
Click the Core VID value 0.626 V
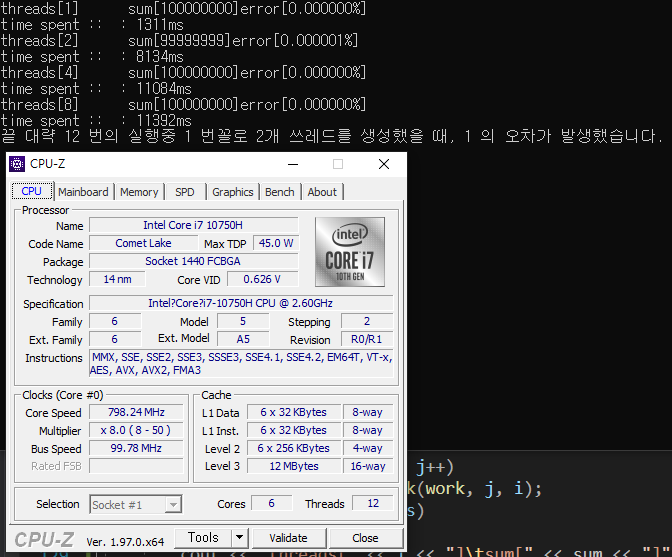(x=262, y=279)
